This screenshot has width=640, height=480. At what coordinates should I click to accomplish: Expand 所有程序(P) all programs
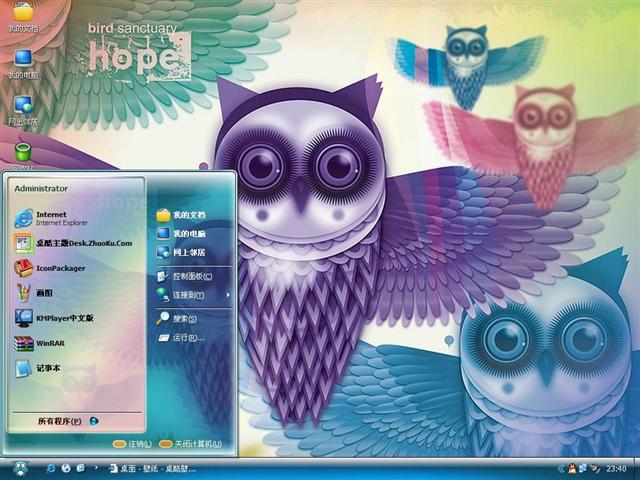(x=68, y=421)
